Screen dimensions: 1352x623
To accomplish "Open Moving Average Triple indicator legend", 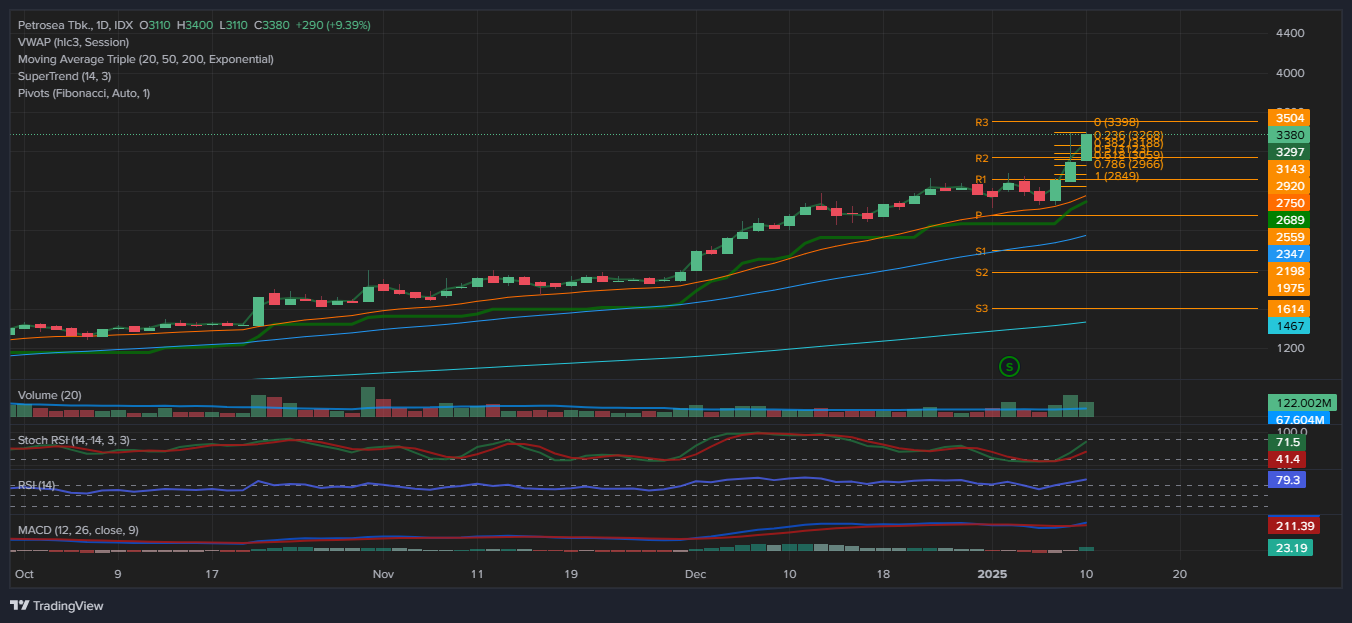I will pos(143,59).
